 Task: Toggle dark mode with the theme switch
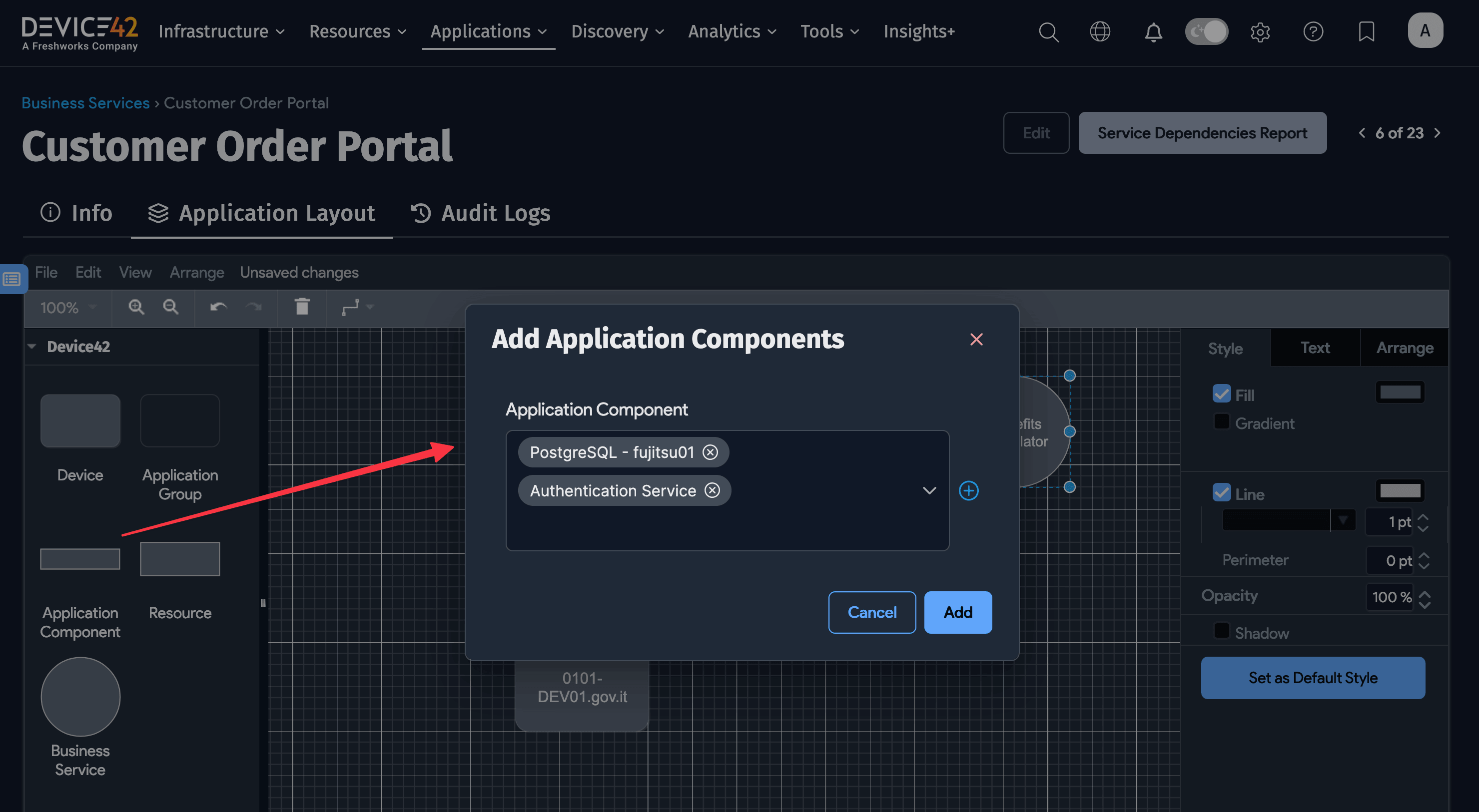coord(1206,32)
